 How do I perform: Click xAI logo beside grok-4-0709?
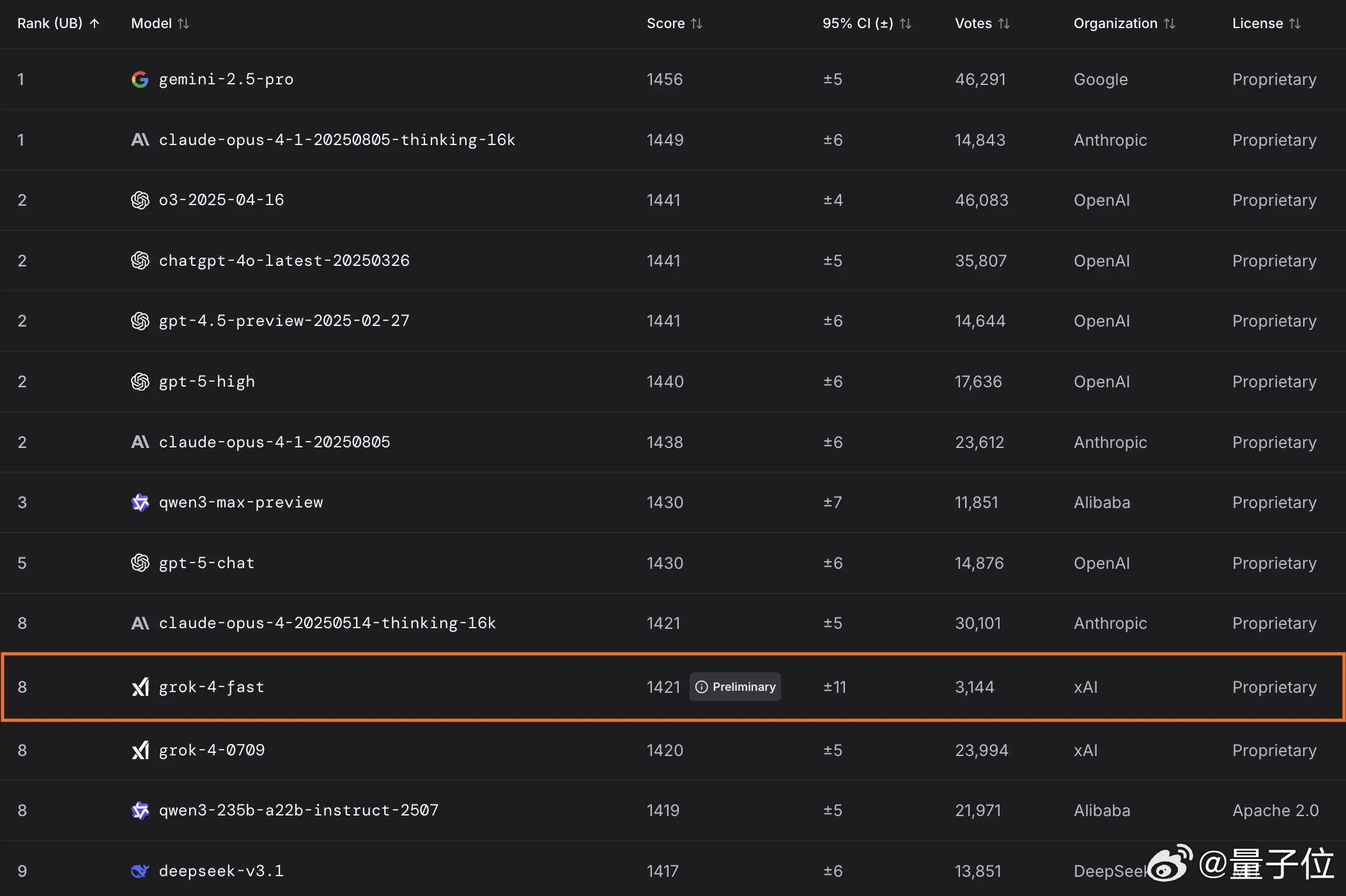pos(140,750)
